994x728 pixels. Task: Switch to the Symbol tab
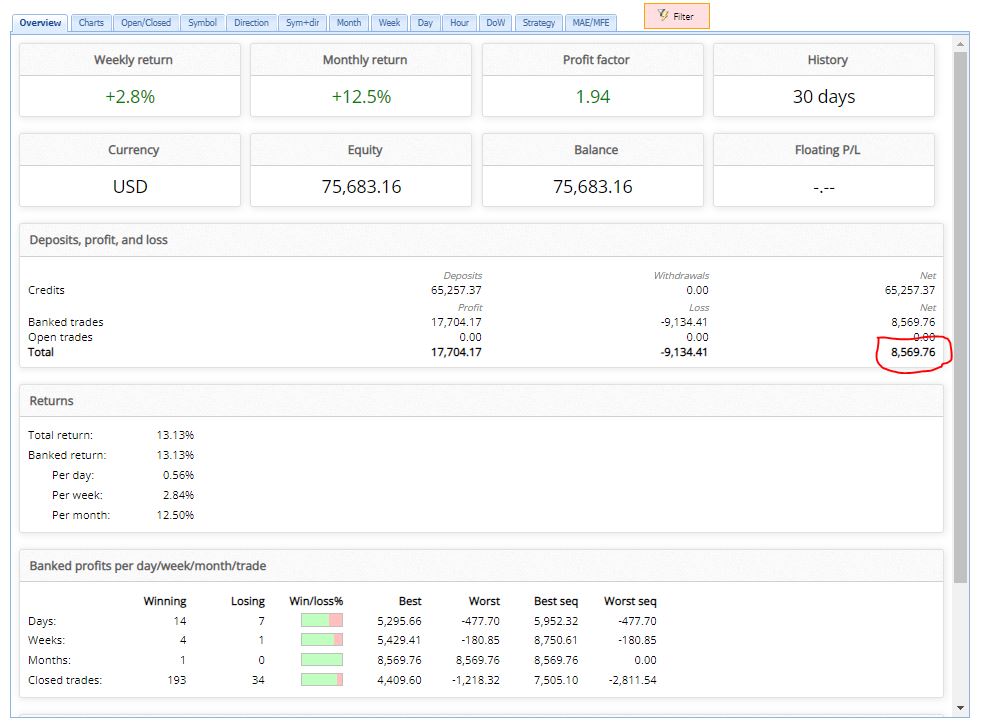pos(202,23)
